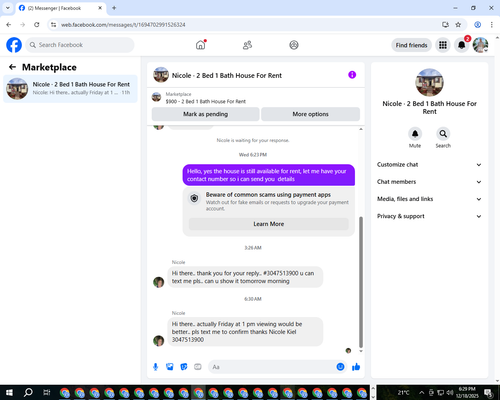Click the chat messages scrollbar
This screenshot has height=400, width=500.
tap(361, 282)
